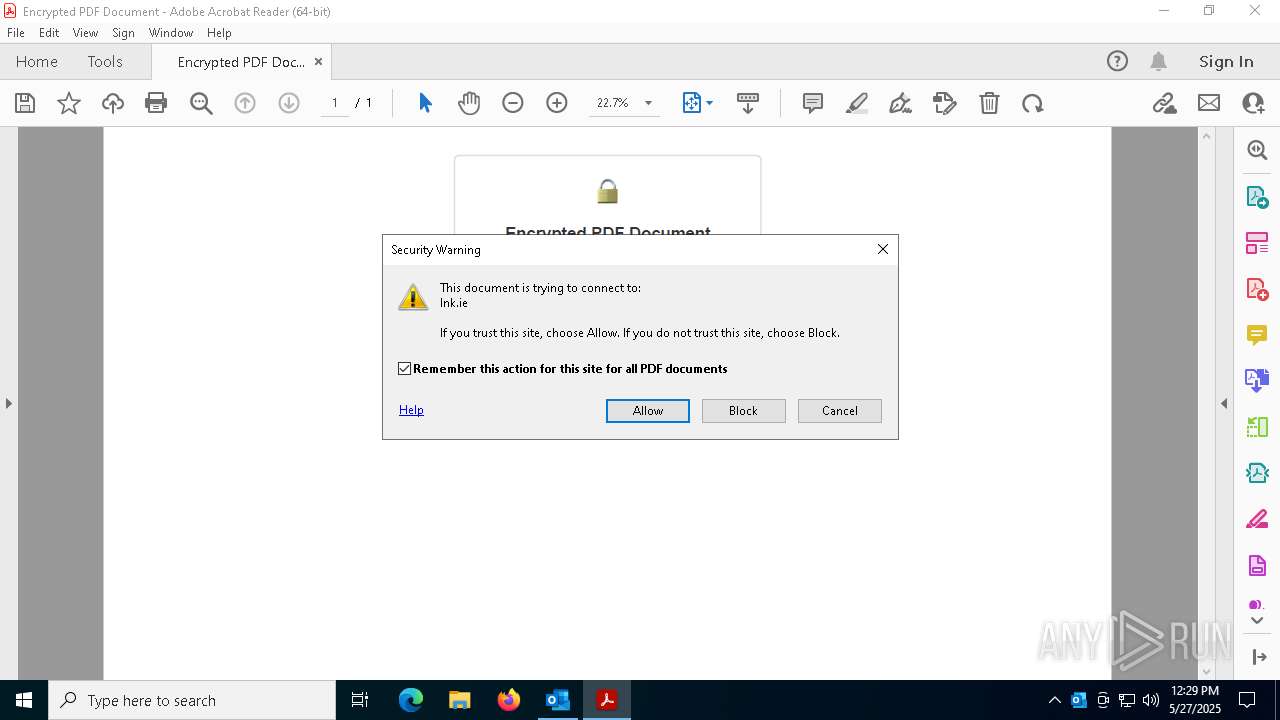Expand right pane with bottom arrow

pyautogui.click(x=1258, y=657)
